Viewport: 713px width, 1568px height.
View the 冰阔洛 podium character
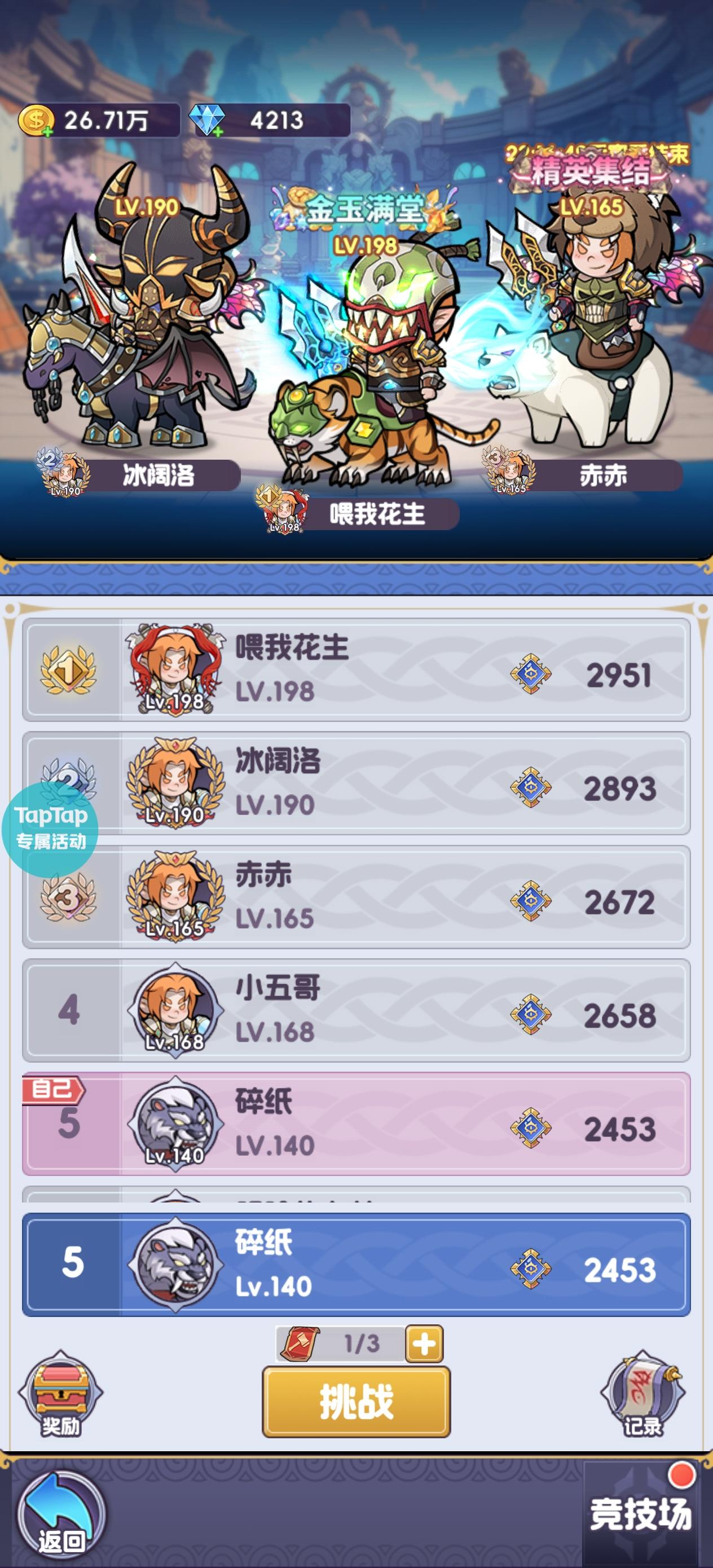click(x=140, y=305)
